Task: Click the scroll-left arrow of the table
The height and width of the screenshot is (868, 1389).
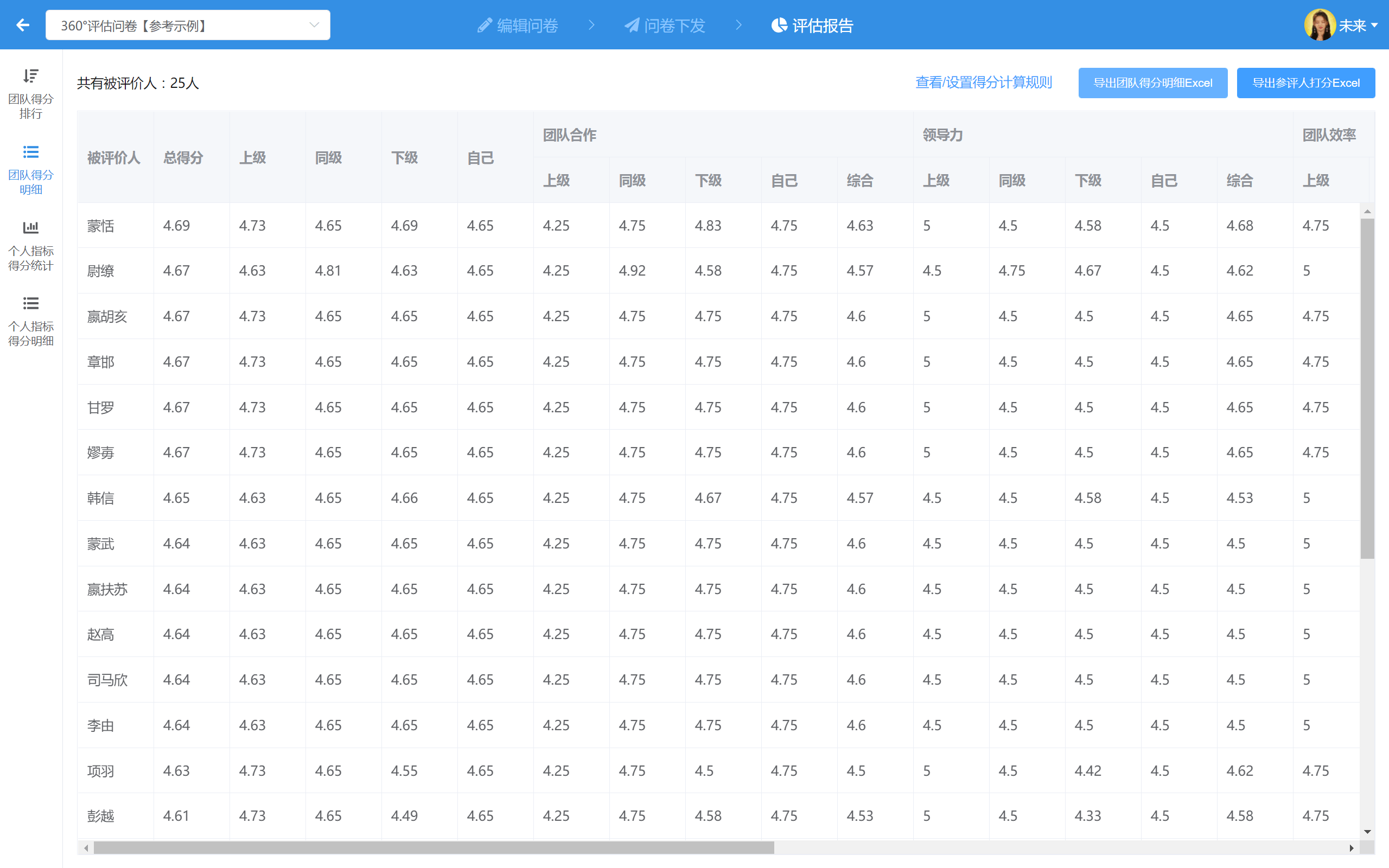Action: point(86,848)
